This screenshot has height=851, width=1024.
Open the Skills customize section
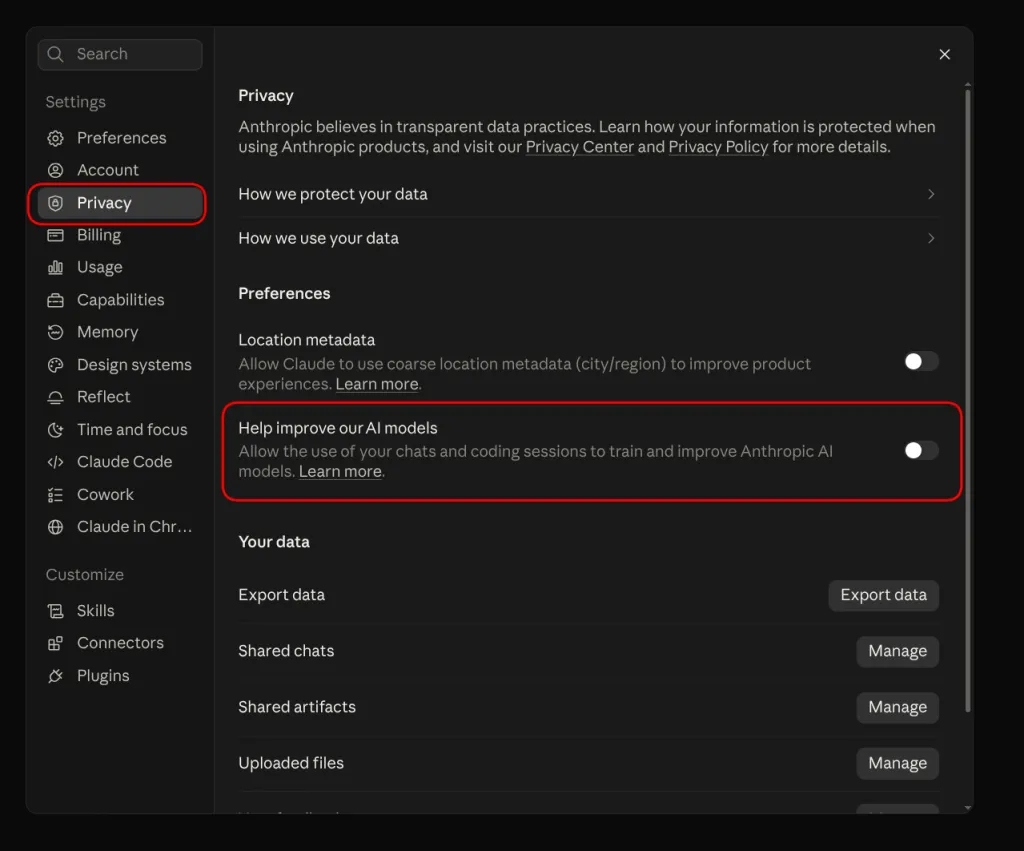click(x=120, y=611)
